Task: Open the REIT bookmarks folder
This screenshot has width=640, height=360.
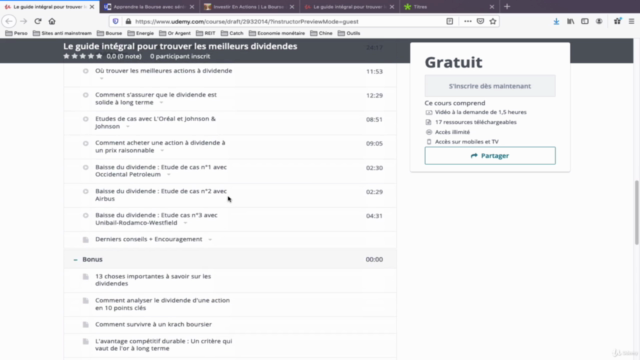Action: click(x=206, y=33)
